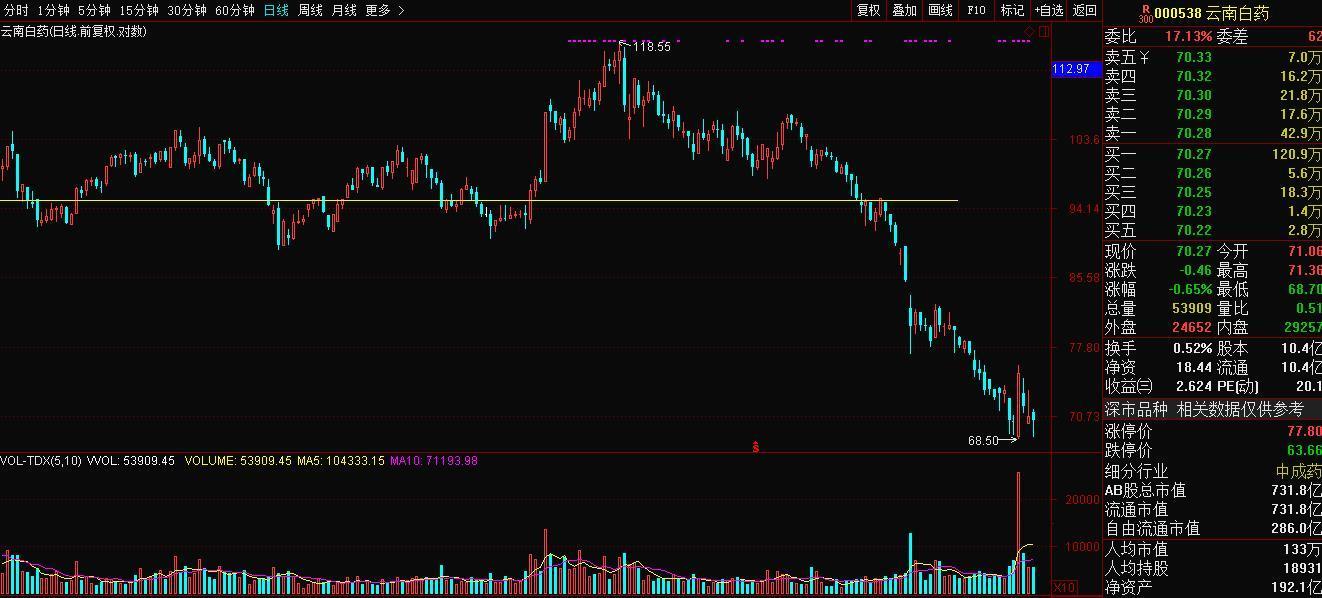Add stock to watchlist with +自选

pos(1049,10)
